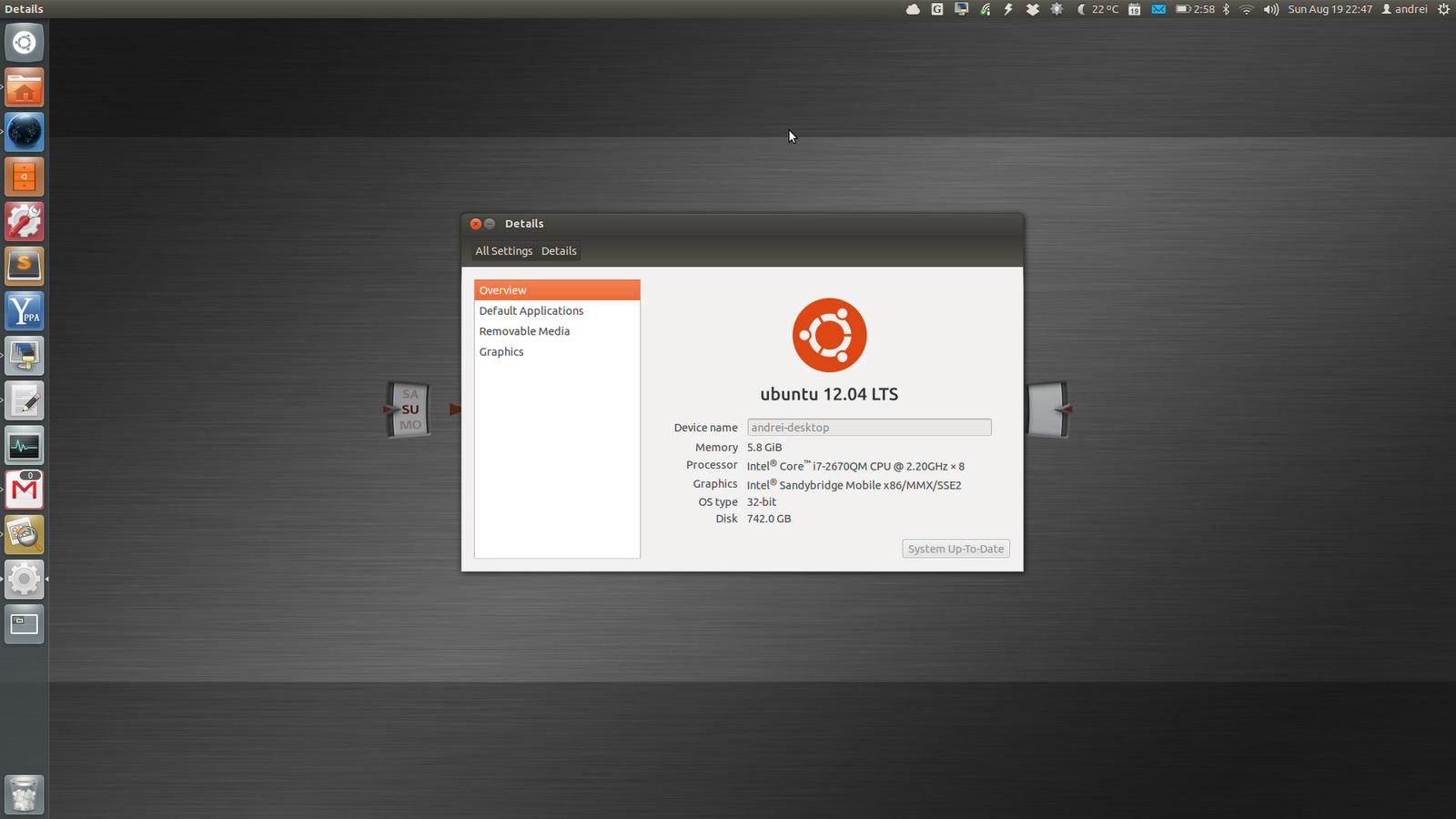Open the Wi-Fi network menu
Screen dimensions: 1456x819
click(x=1247, y=9)
